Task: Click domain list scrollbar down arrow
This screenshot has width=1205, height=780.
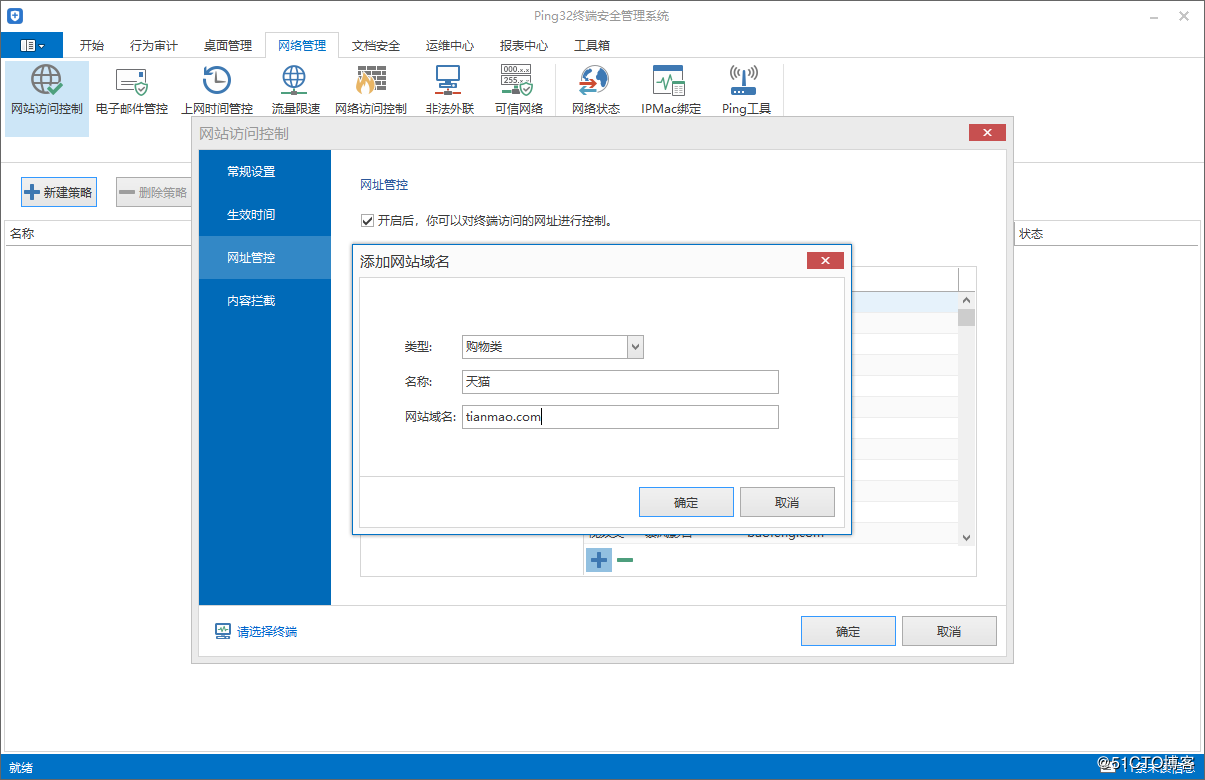Action: click(966, 537)
